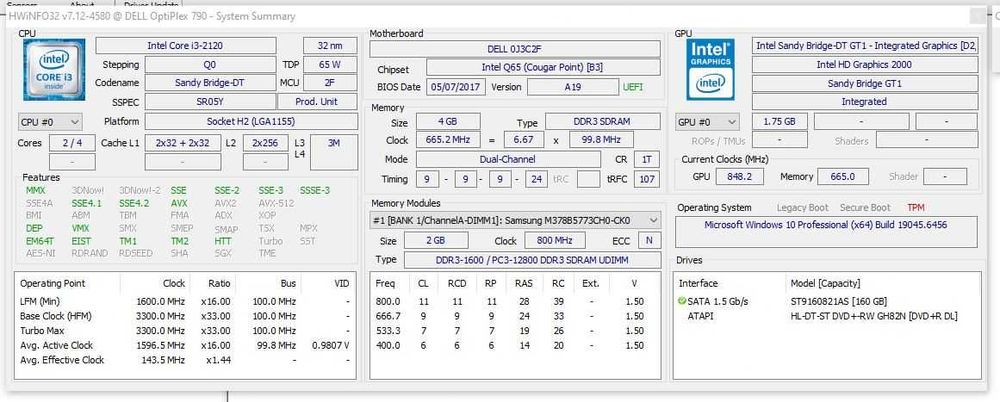Click the Prod. Unit field
1000x402 pixels.
click(x=317, y=101)
